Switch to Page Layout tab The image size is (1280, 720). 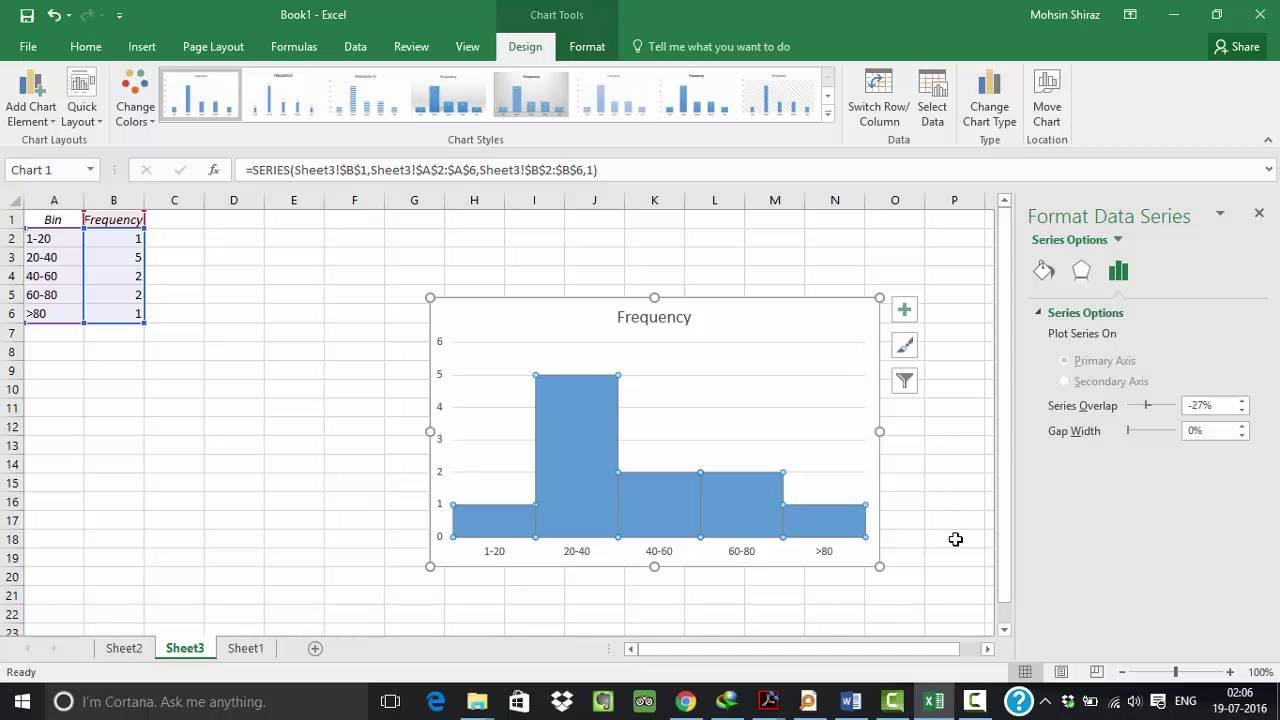pos(213,47)
